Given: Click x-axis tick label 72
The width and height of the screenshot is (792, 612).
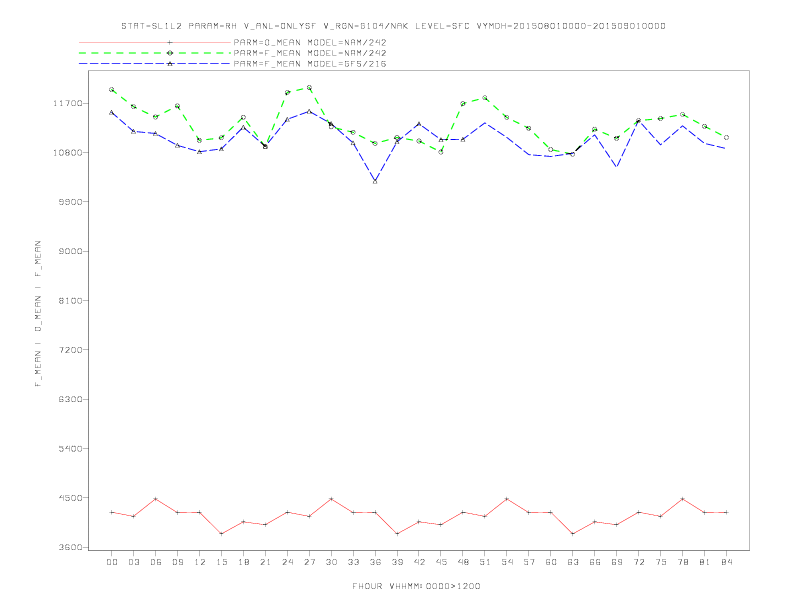Looking at the screenshot, I should [x=638, y=562].
